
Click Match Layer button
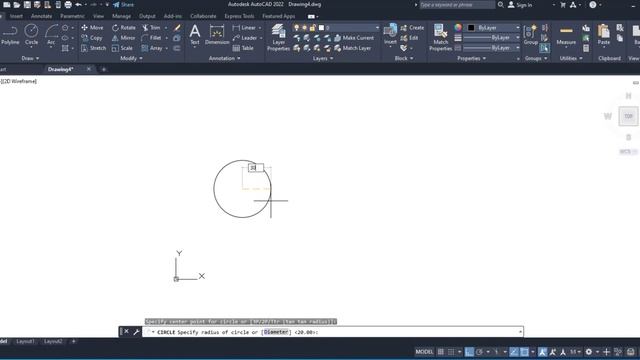click(353, 48)
